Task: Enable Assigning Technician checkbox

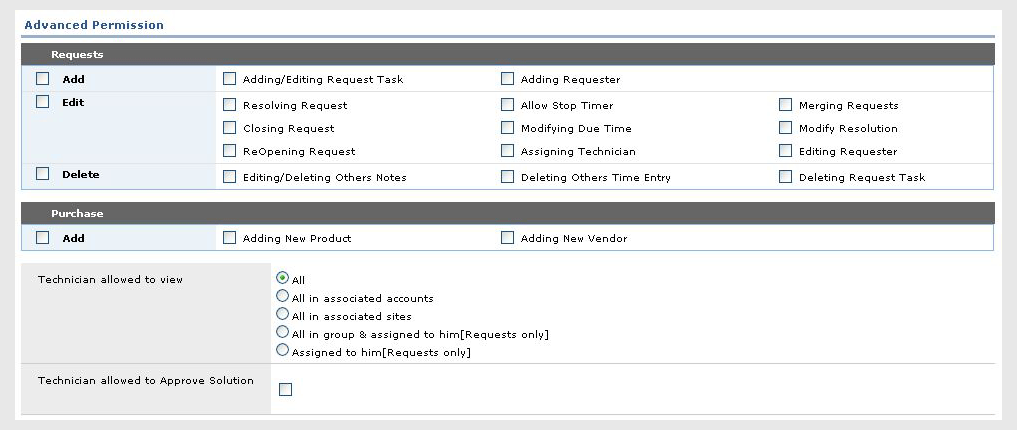Action: pyautogui.click(x=508, y=151)
